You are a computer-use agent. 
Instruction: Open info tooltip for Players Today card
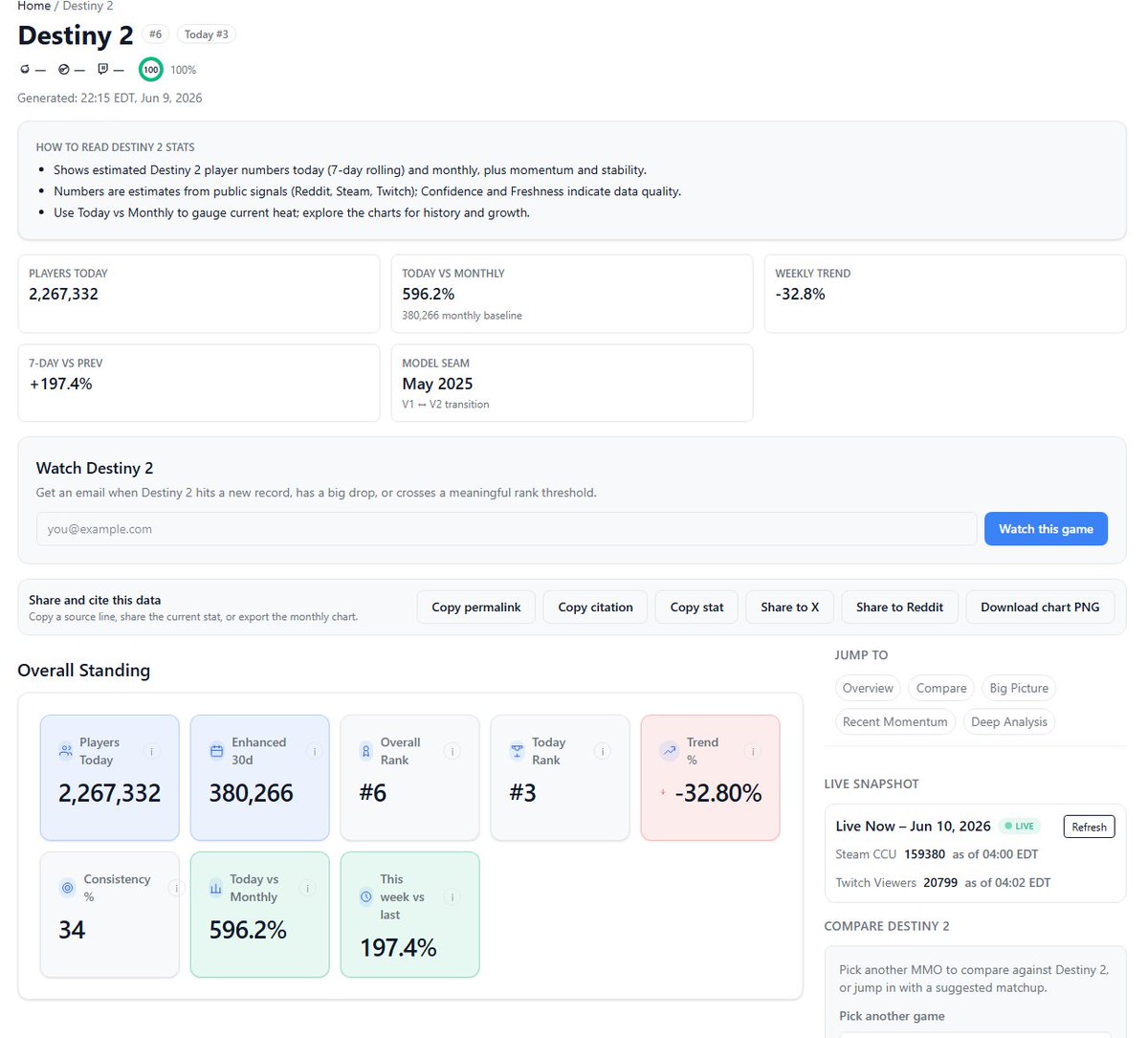point(151,751)
